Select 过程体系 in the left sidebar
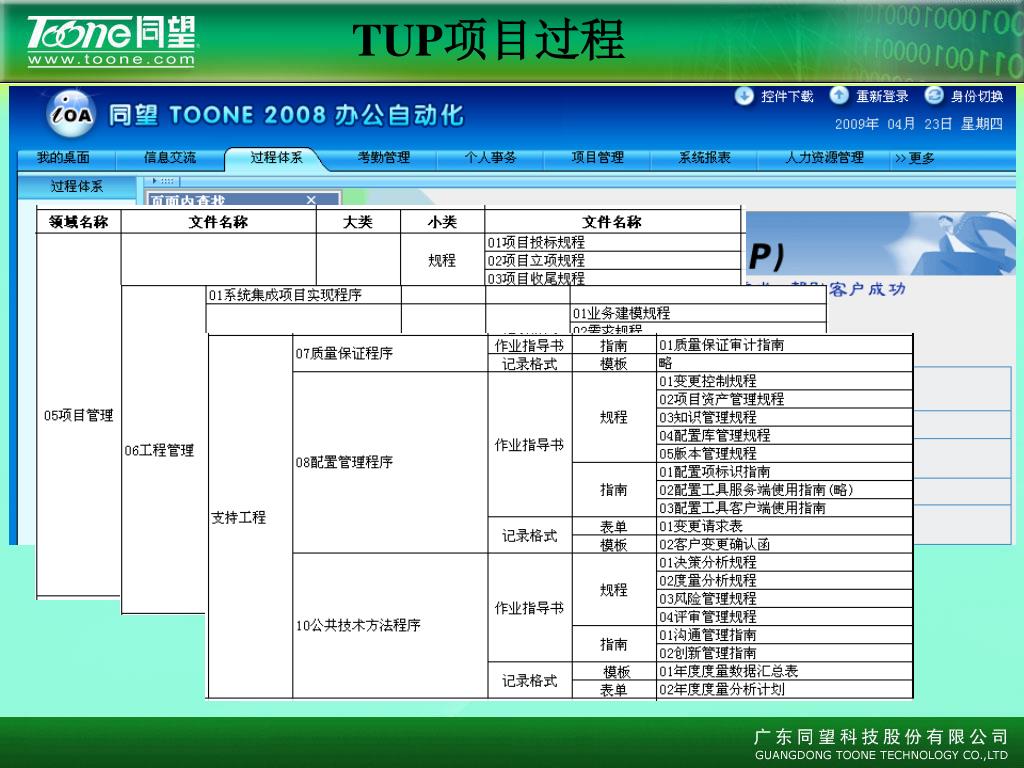The width and height of the screenshot is (1024, 768). 77,186
